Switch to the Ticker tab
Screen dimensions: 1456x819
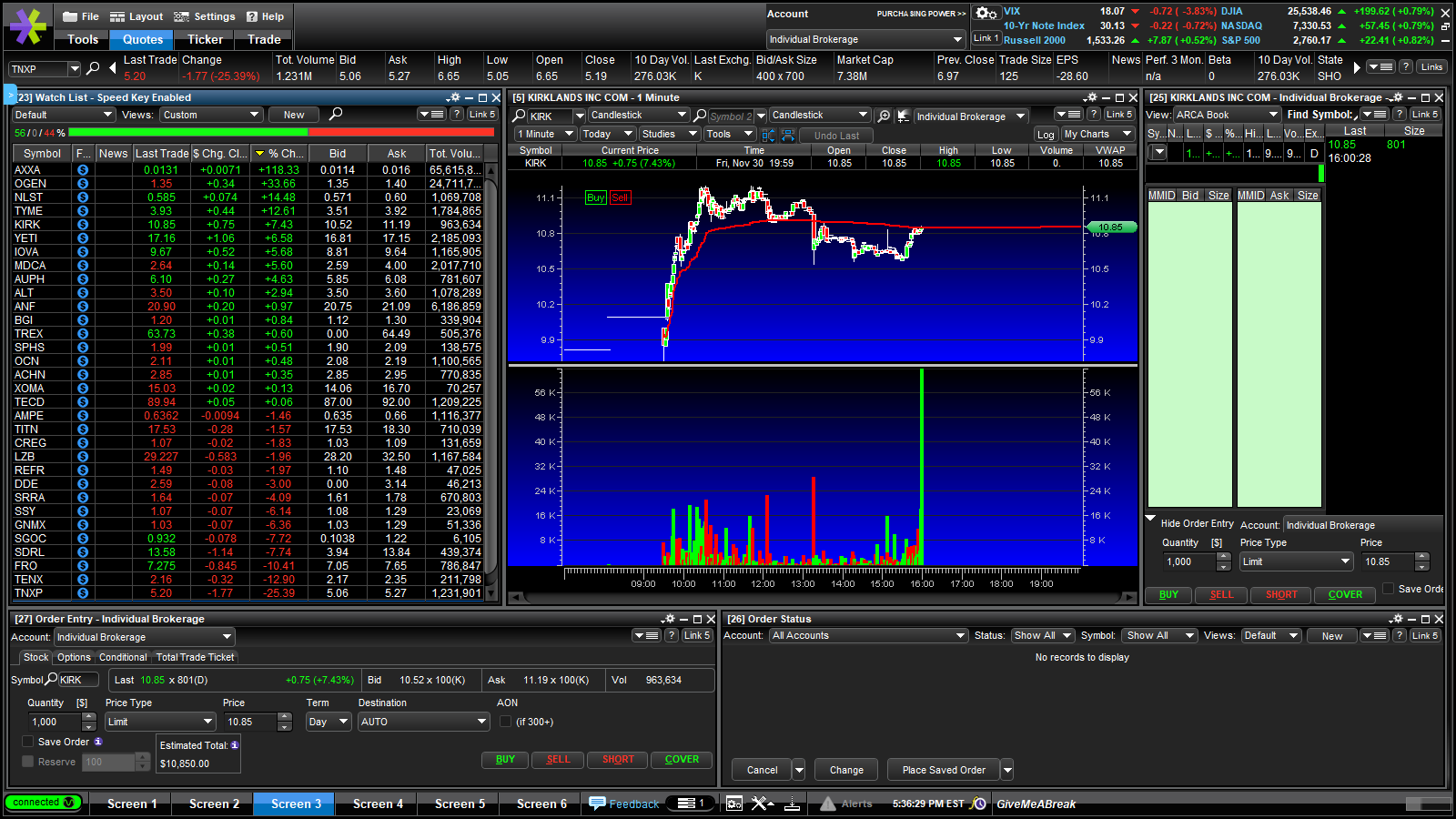205,39
